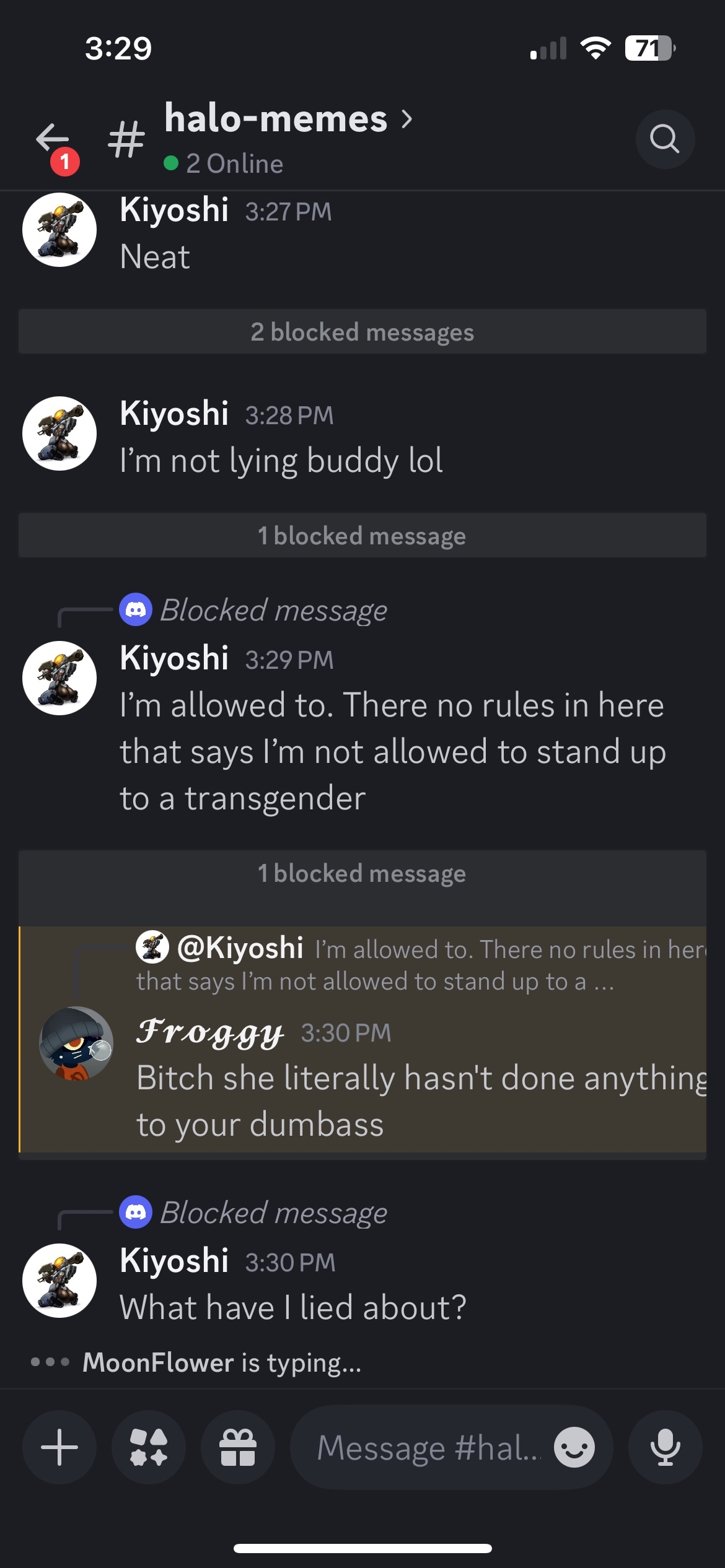Tap the gift icon
The image size is (725, 1568).
(x=238, y=1447)
